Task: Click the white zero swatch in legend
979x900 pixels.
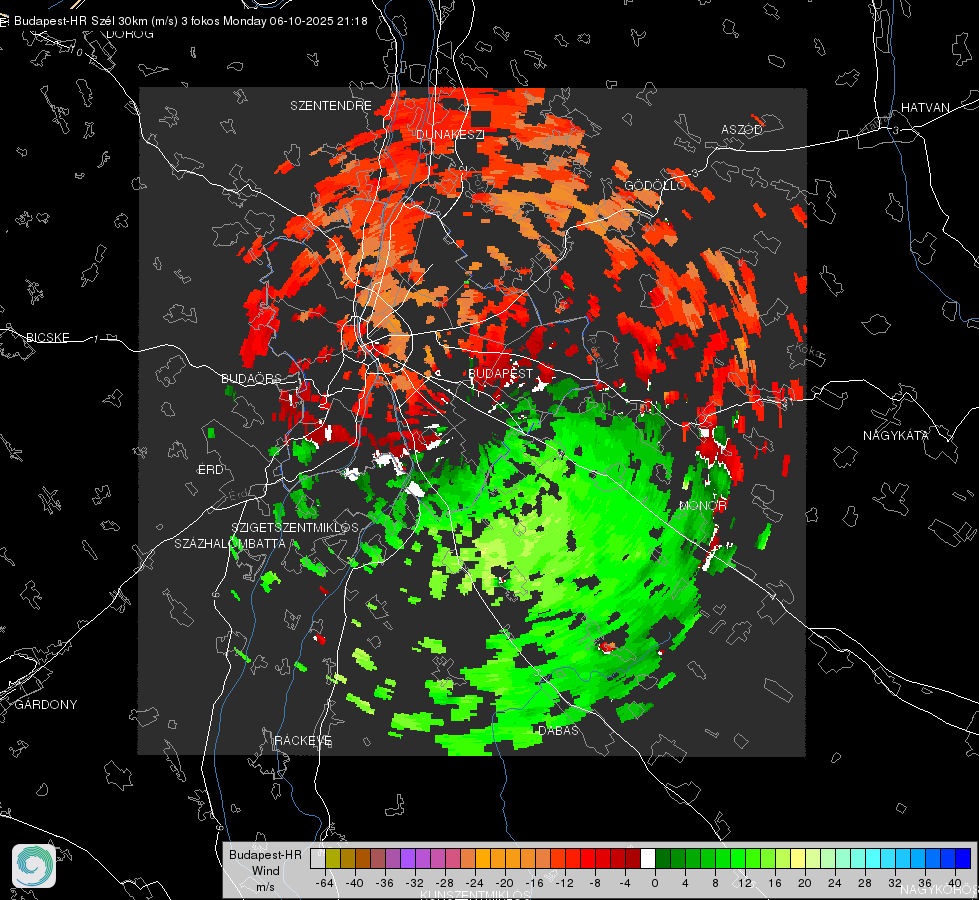Action: (648, 858)
